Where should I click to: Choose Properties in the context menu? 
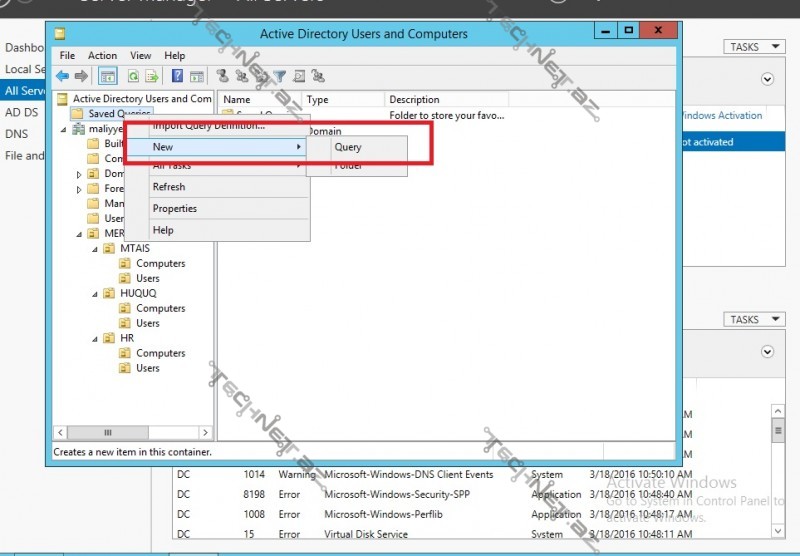point(217,209)
